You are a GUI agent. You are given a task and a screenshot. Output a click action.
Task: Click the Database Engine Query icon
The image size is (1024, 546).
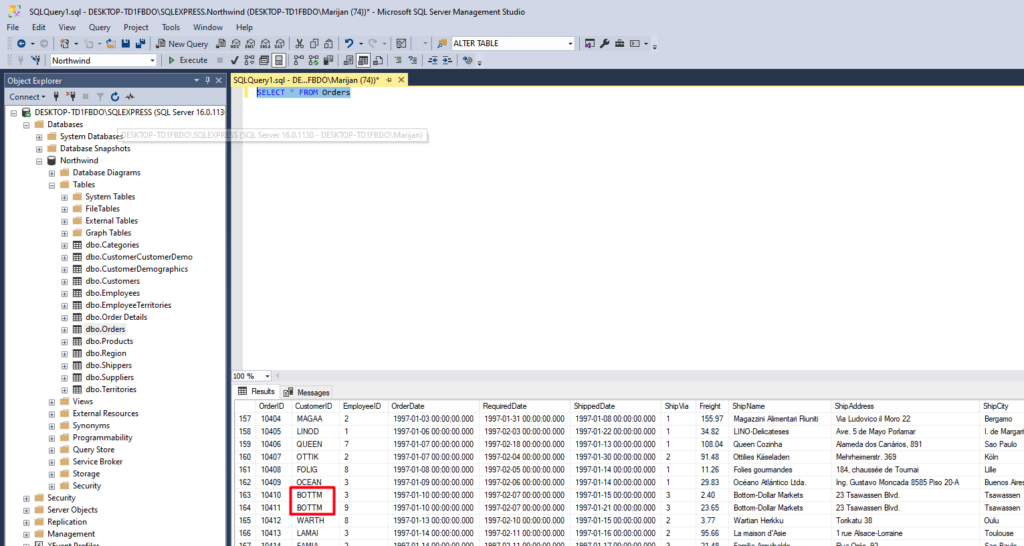click(221, 44)
